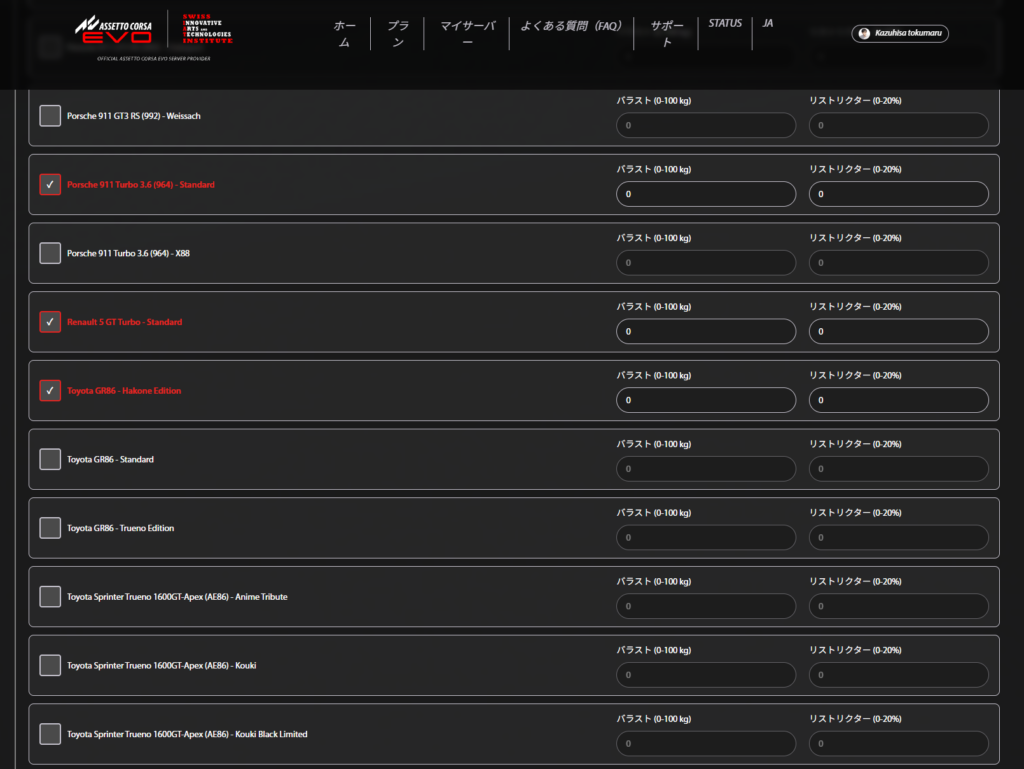This screenshot has height=769, width=1024.
Task: Open the マイサーバー page
Action: pyautogui.click(x=467, y=33)
